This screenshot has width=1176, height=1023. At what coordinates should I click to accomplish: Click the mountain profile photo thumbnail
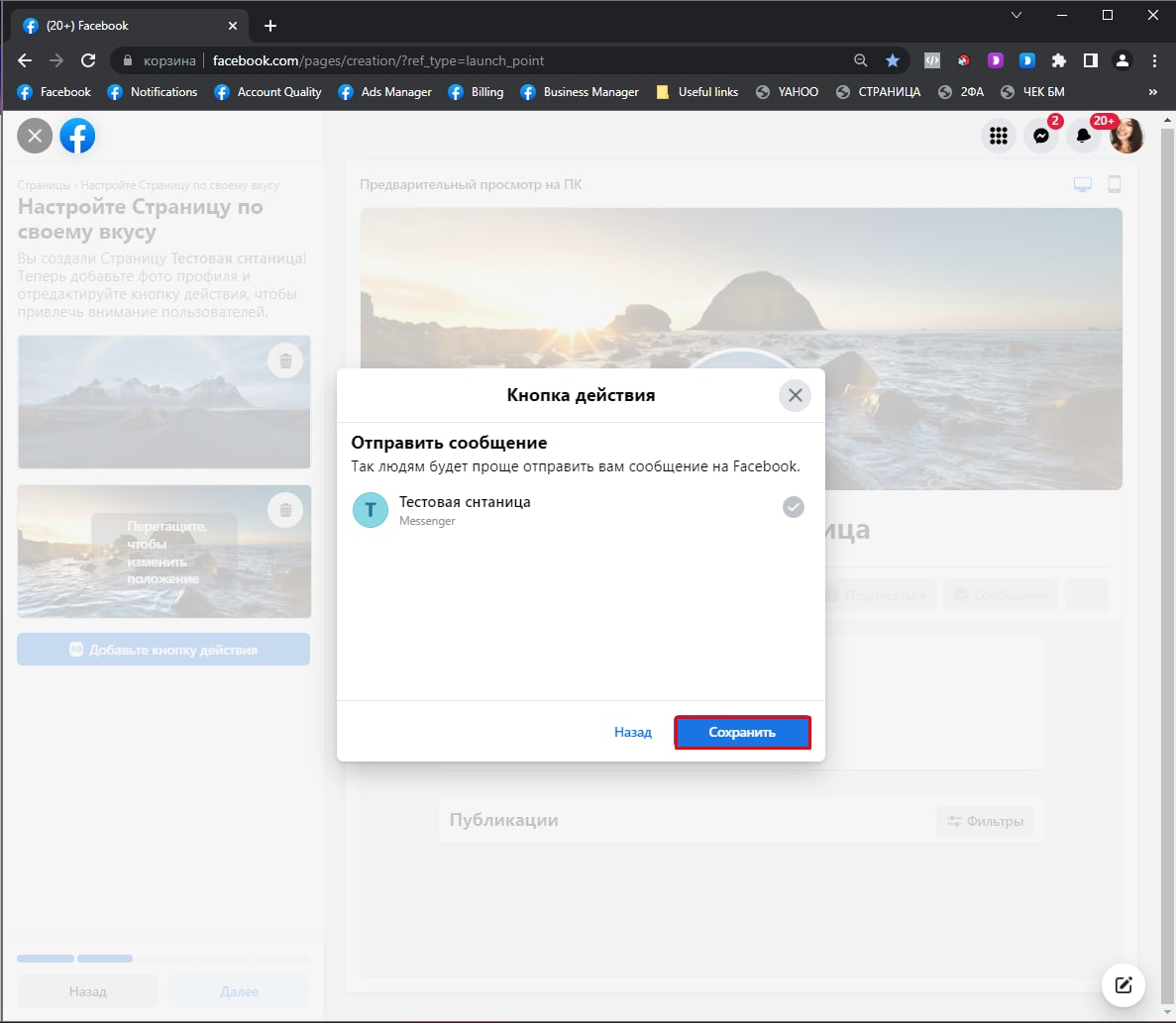pyautogui.click(x=163, y=402)
